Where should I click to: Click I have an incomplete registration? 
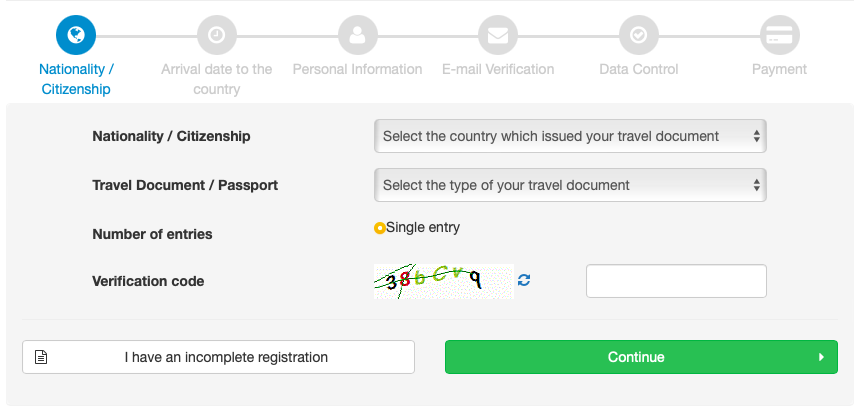point(226,357)
